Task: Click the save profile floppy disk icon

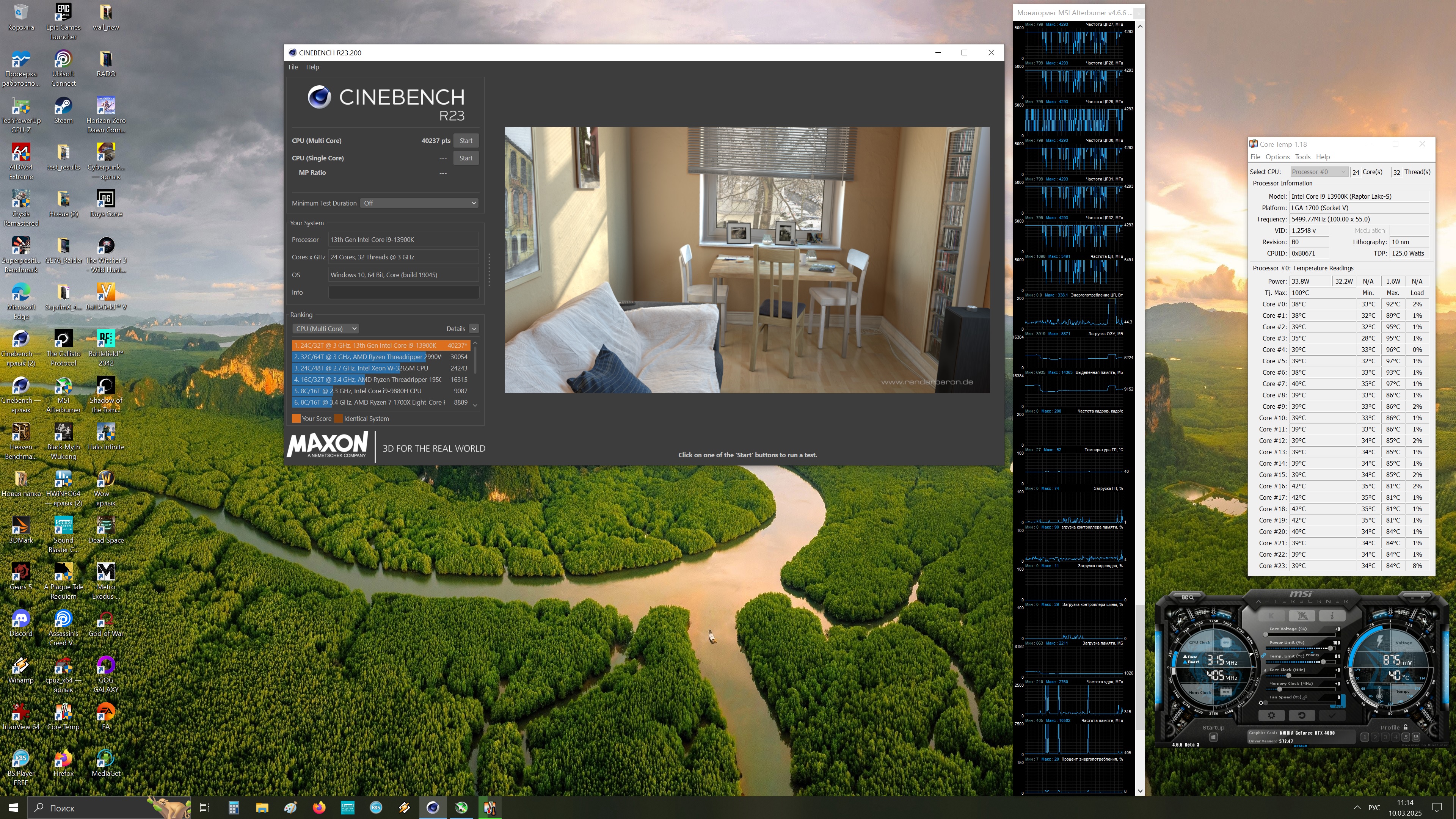Action: 1416,737
